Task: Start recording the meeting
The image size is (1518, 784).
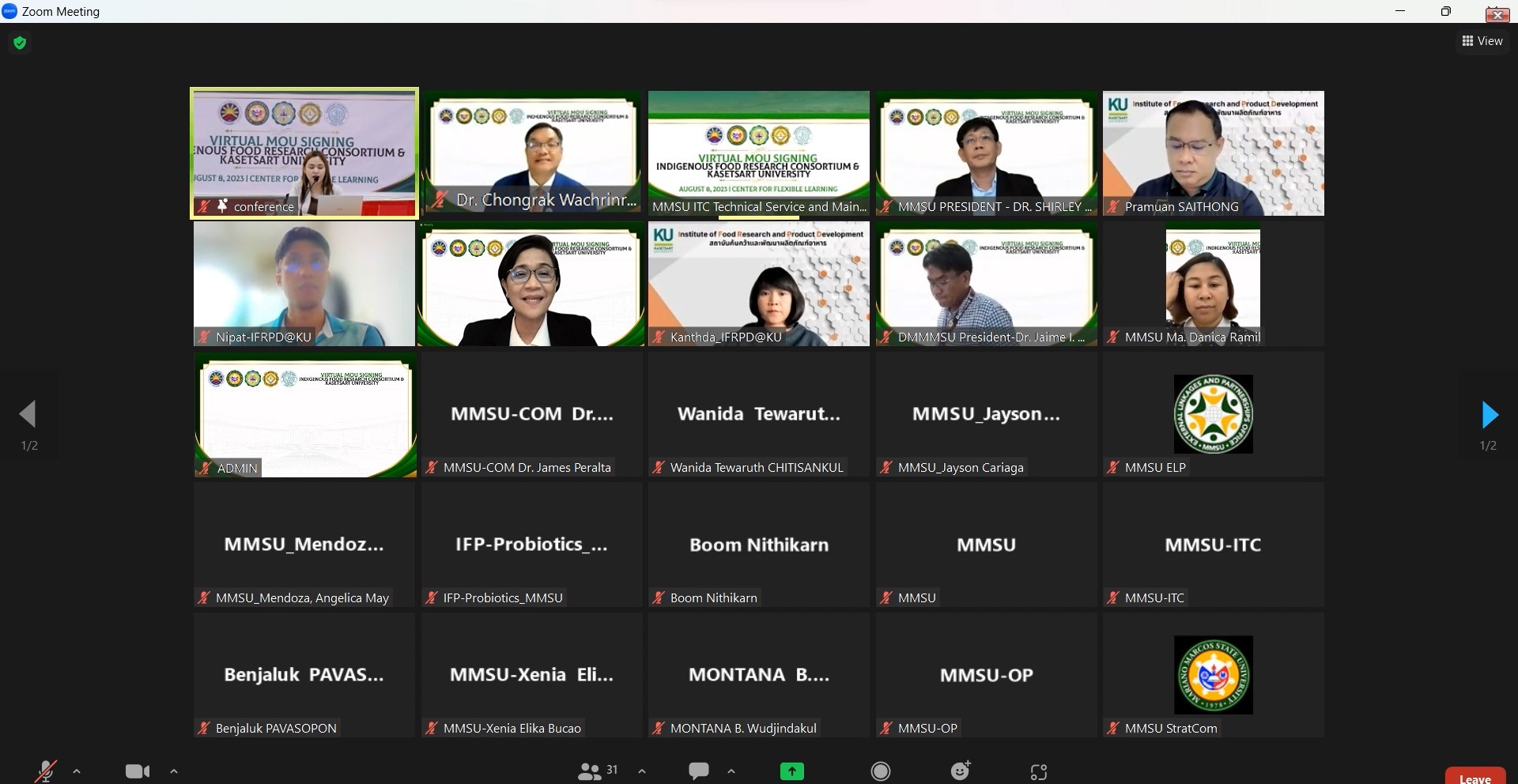Action: 880,771
